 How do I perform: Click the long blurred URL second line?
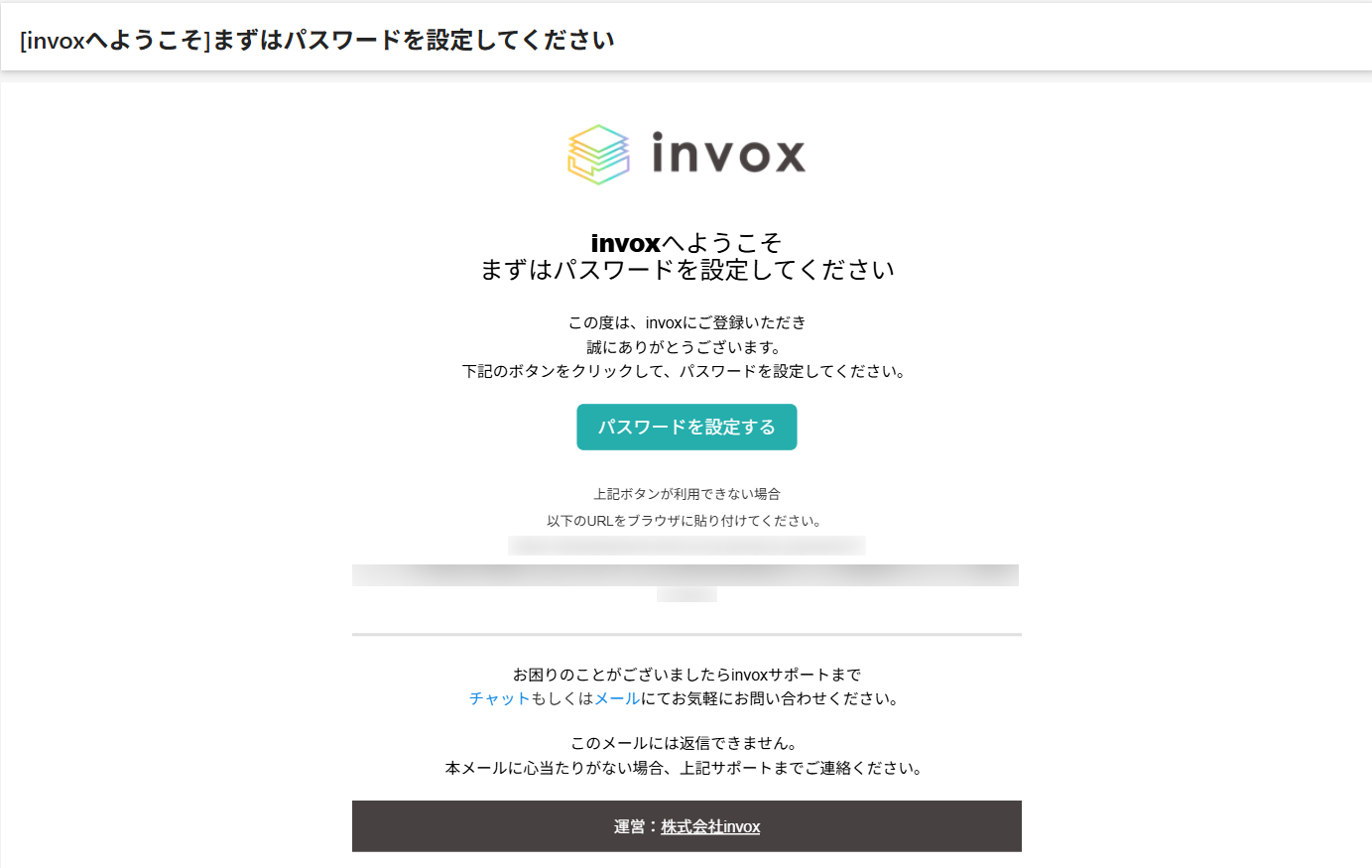686,575
